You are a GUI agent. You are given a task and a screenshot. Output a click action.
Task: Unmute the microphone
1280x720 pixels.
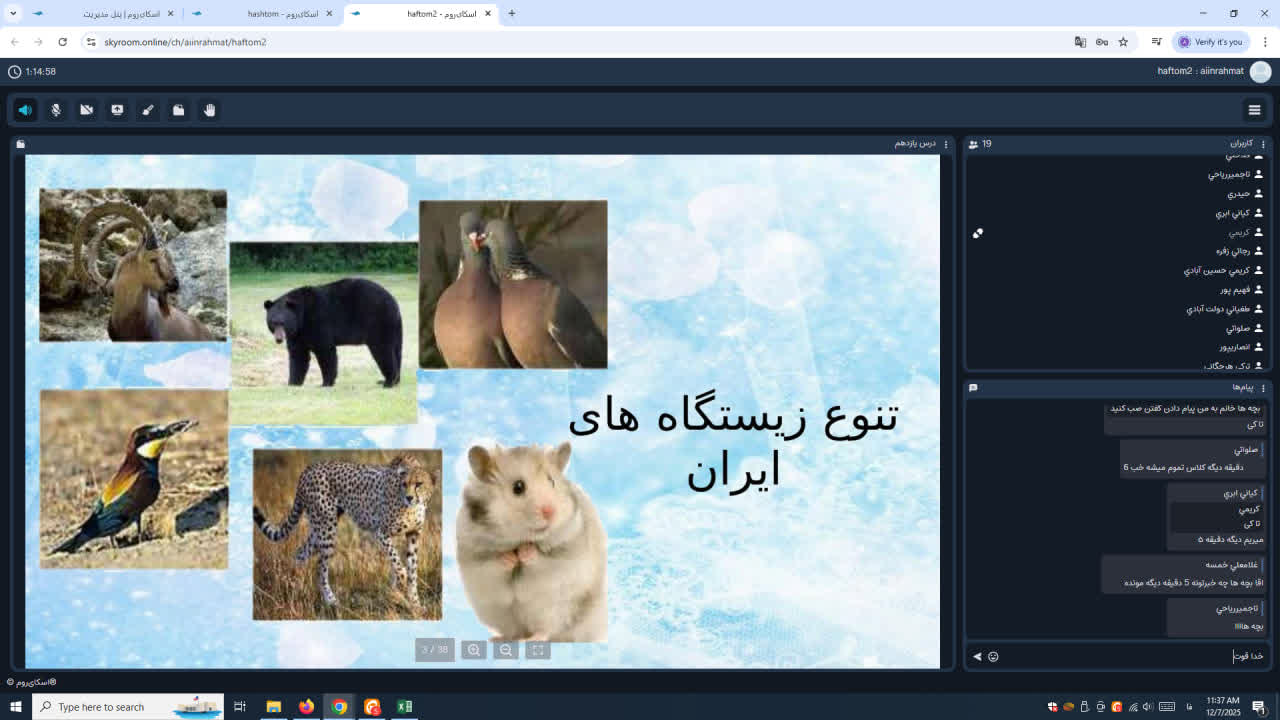point(56,110)
